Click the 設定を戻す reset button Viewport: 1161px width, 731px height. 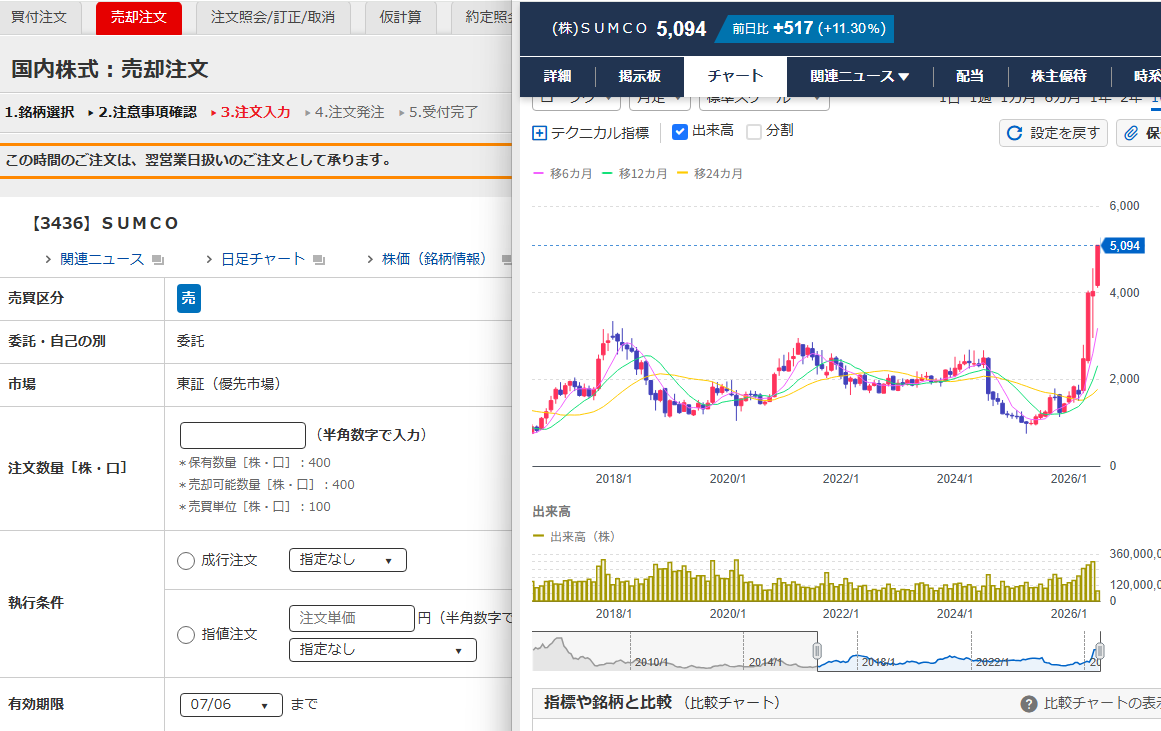(x=1053, y=133)
